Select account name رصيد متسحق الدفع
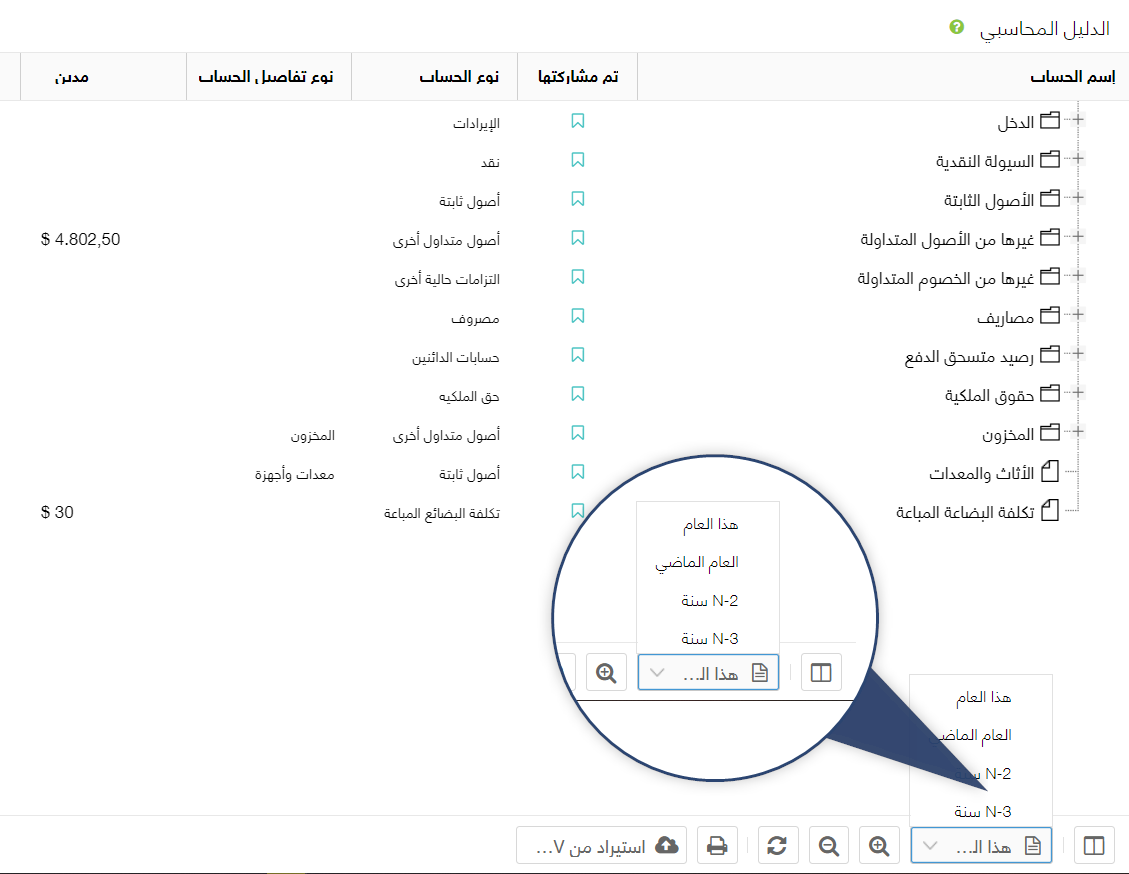Screen dimensions: 1129x874 point(969,356)
